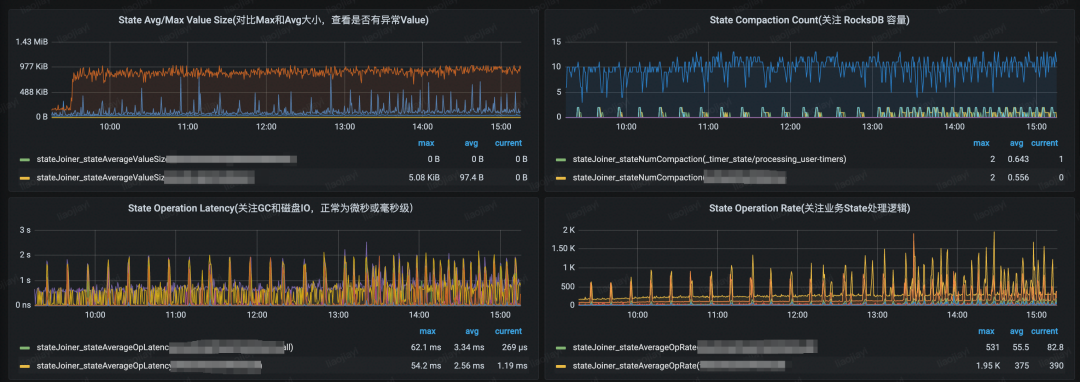
Task: Sort Operation Rate legend by current column
Action: (1044, 331)
